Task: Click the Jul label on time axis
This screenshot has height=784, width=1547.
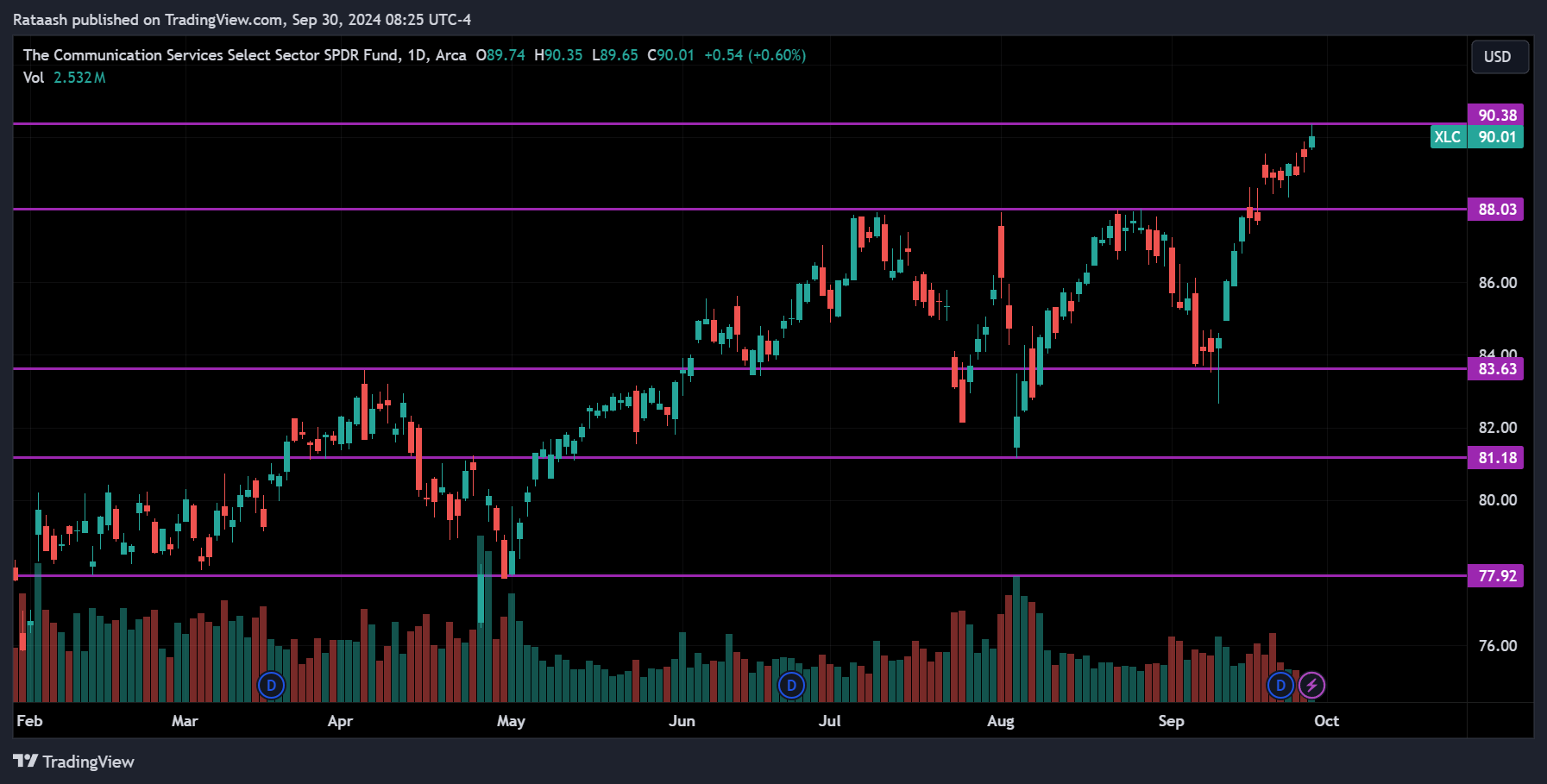Action: pyautogui.click(x=829, y=721)
